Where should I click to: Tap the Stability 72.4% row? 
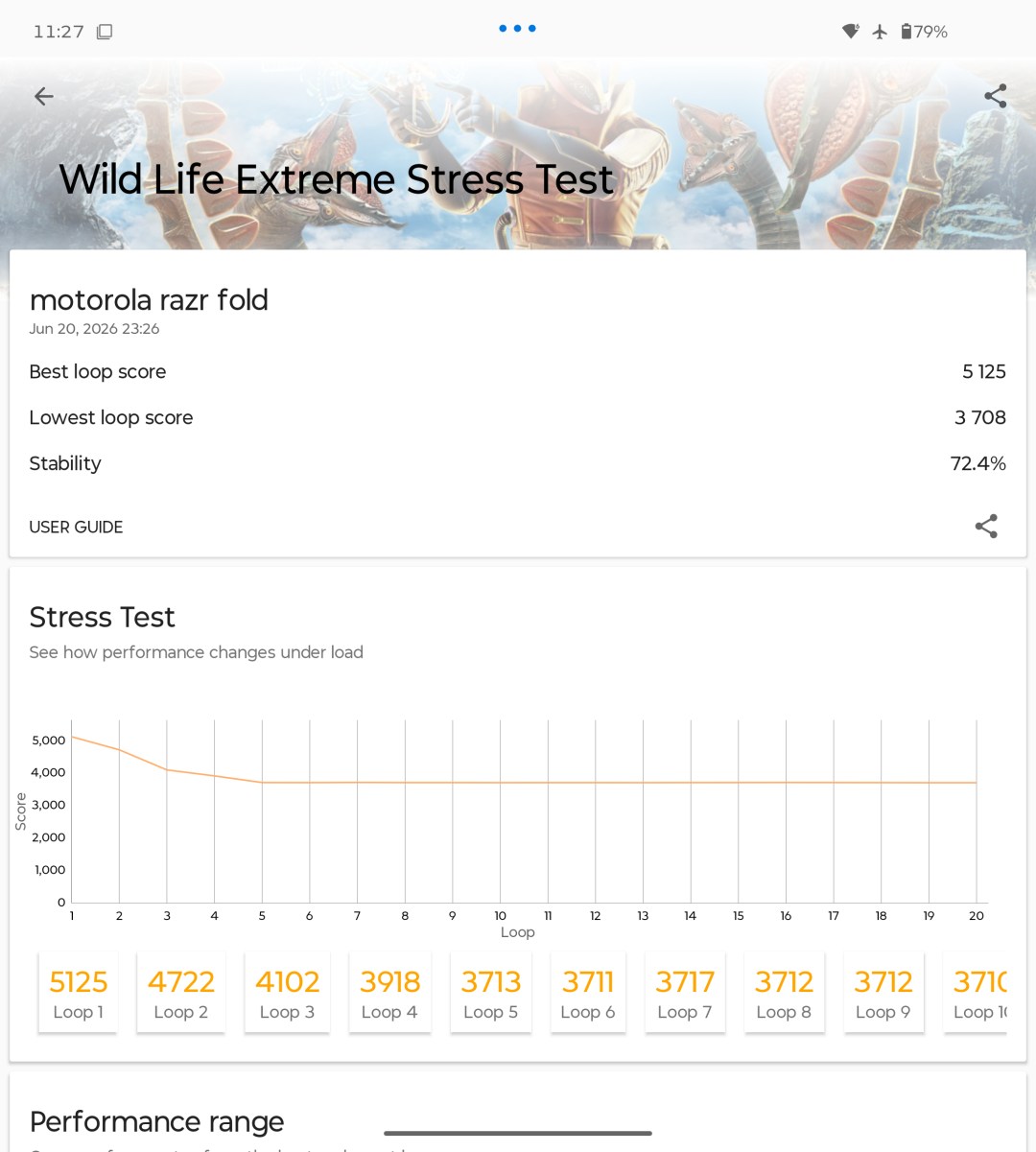coord(518,463)
